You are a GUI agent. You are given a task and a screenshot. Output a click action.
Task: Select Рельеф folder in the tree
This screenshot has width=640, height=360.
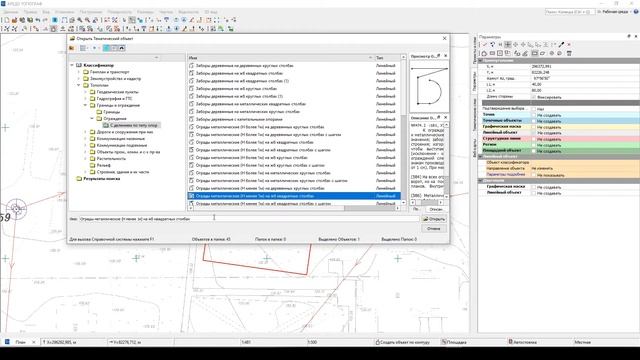104,165
